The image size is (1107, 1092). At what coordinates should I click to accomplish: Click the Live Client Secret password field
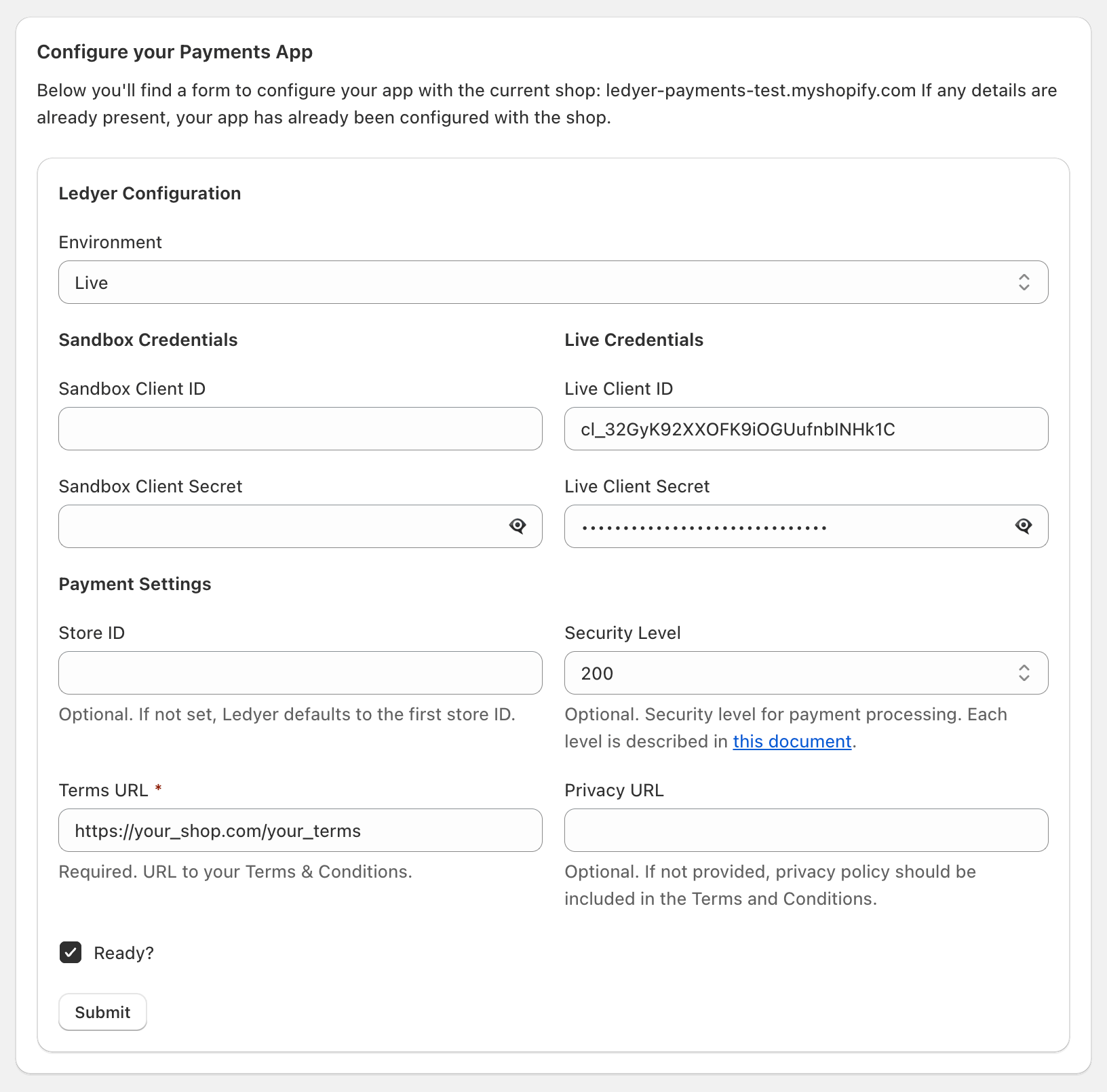coord(806,526)
